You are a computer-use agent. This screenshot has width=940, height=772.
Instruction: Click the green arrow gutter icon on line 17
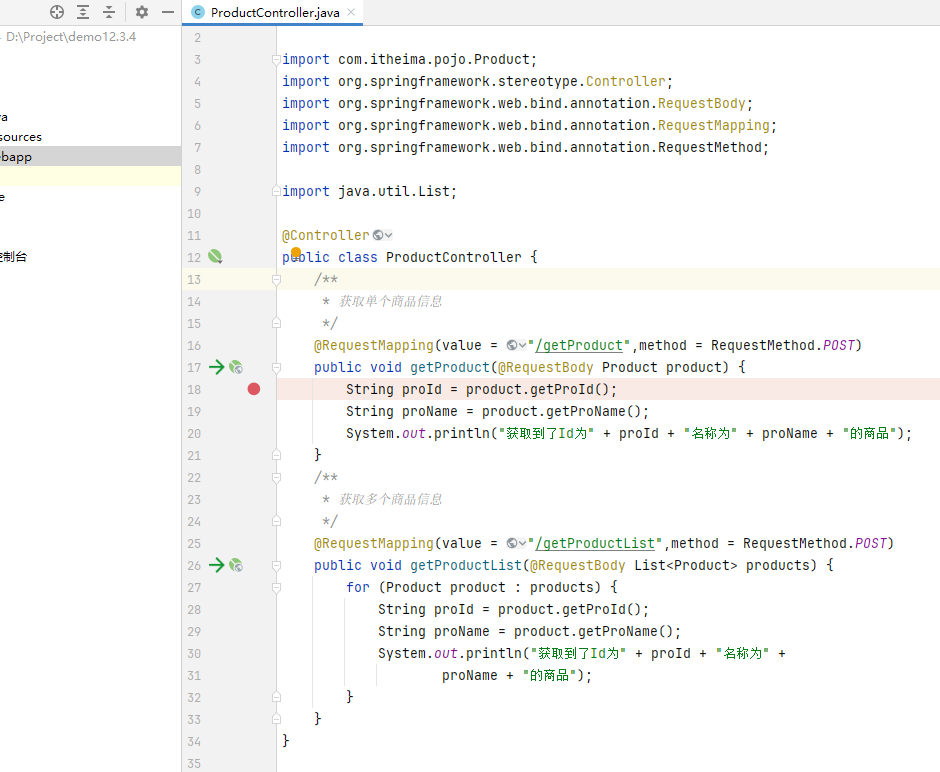tap(217, 367)
